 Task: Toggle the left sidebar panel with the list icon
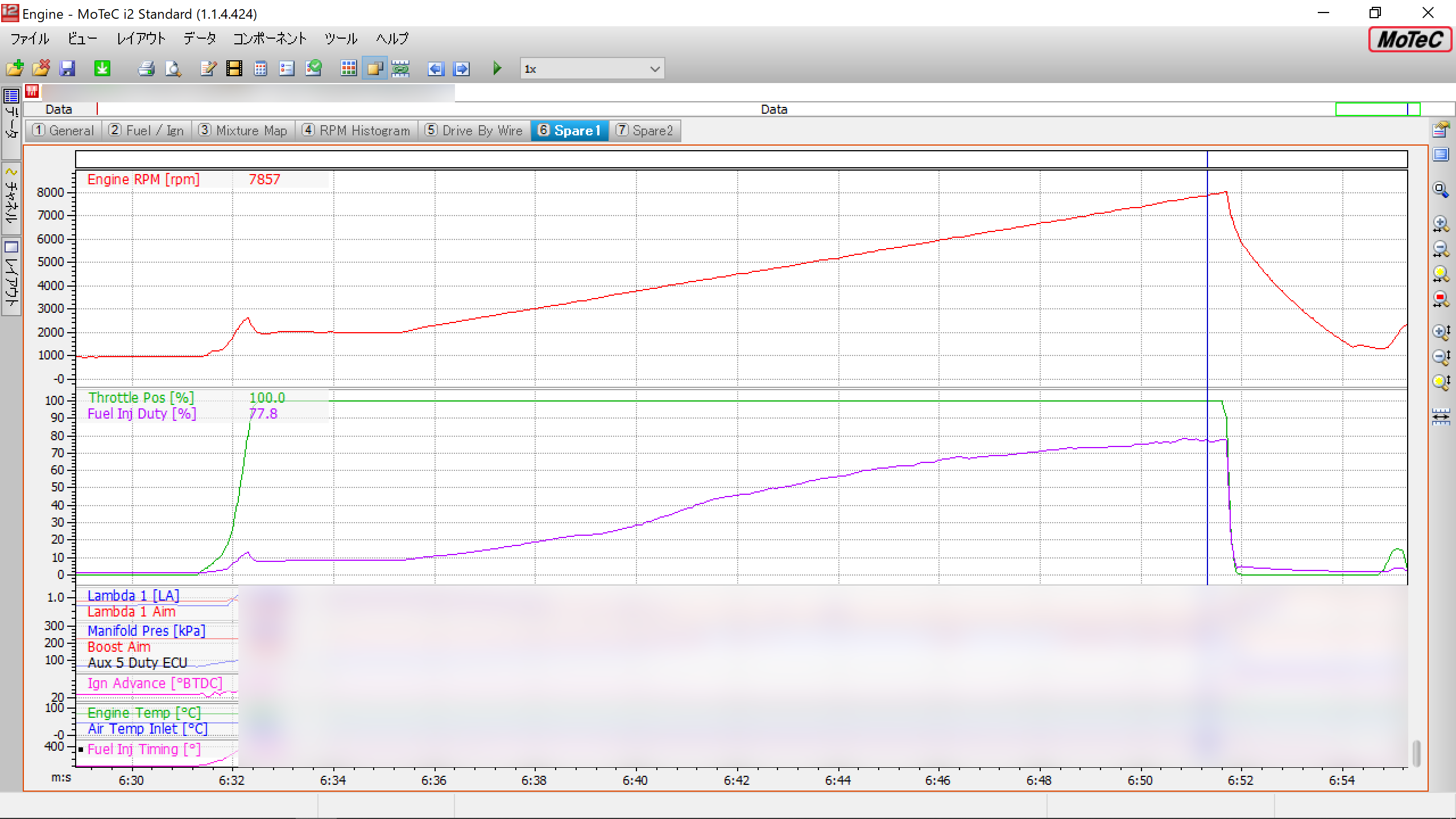(x=11, y=95)
